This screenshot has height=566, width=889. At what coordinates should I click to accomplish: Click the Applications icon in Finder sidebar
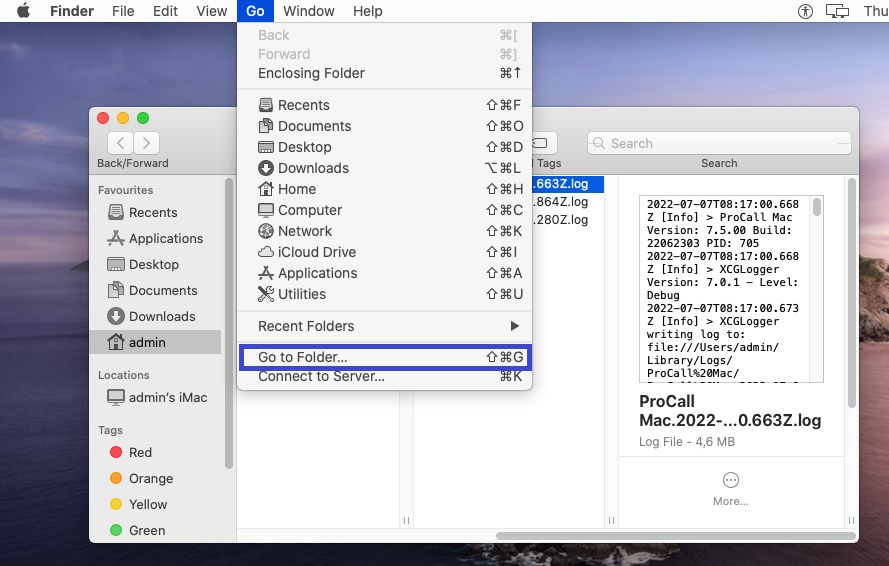[115, 238]
